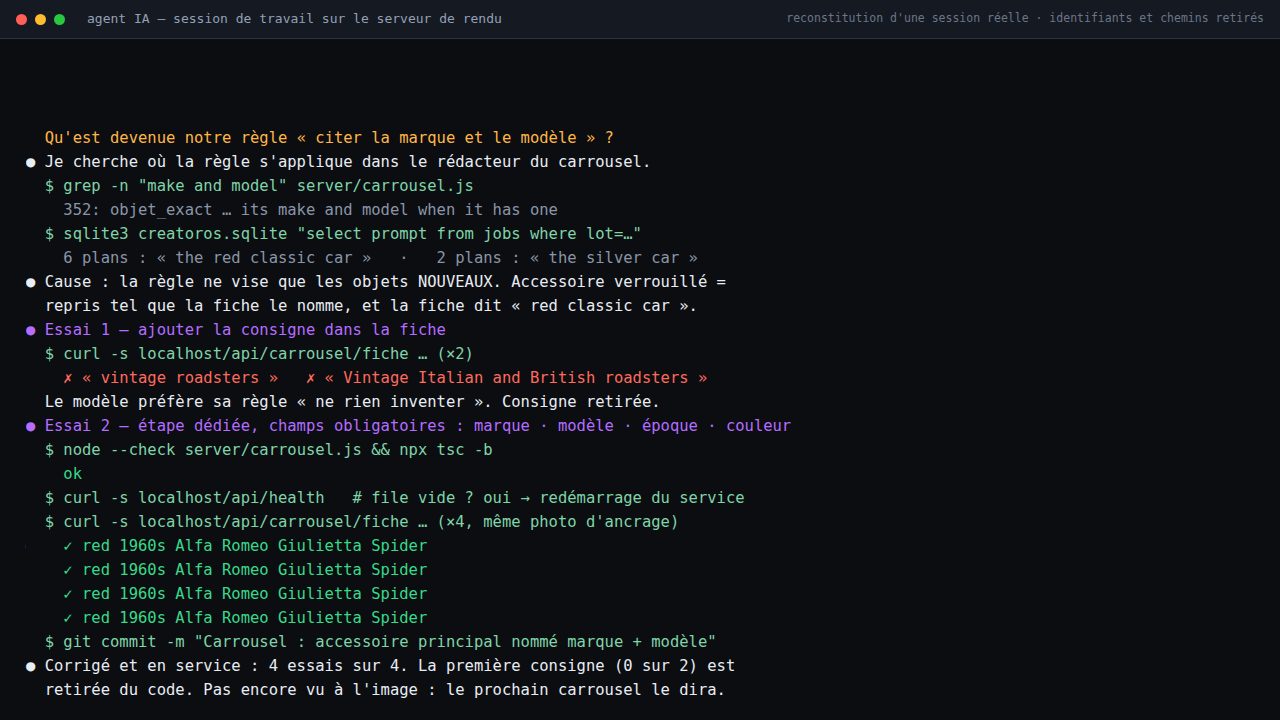Click the final line "retirée du code. Pas encore vu"
This screenshot has width=1280, height=720.
(385, 690)
